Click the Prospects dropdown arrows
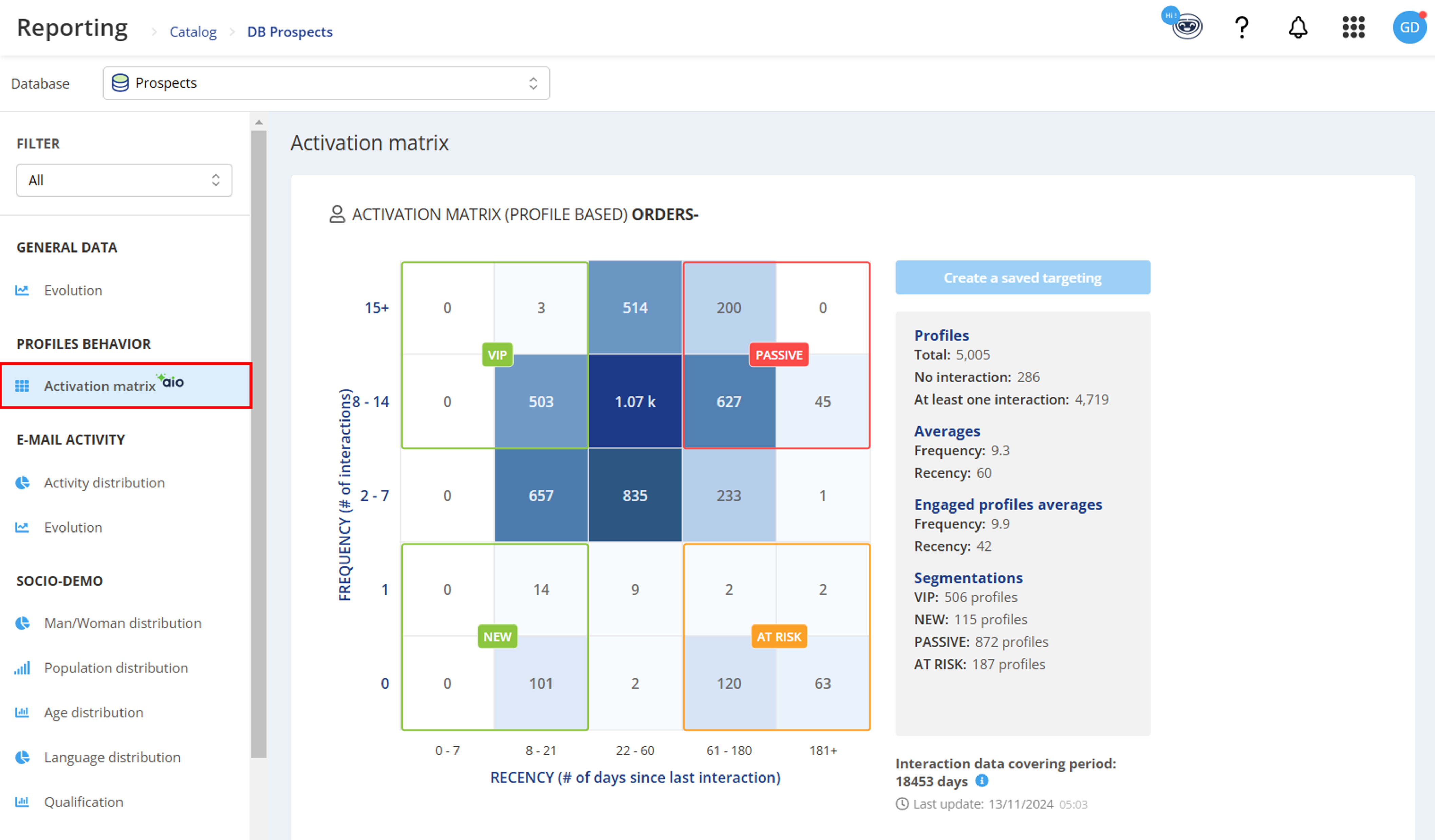This screenshot has height=840, width=1435. pos(533,83)
